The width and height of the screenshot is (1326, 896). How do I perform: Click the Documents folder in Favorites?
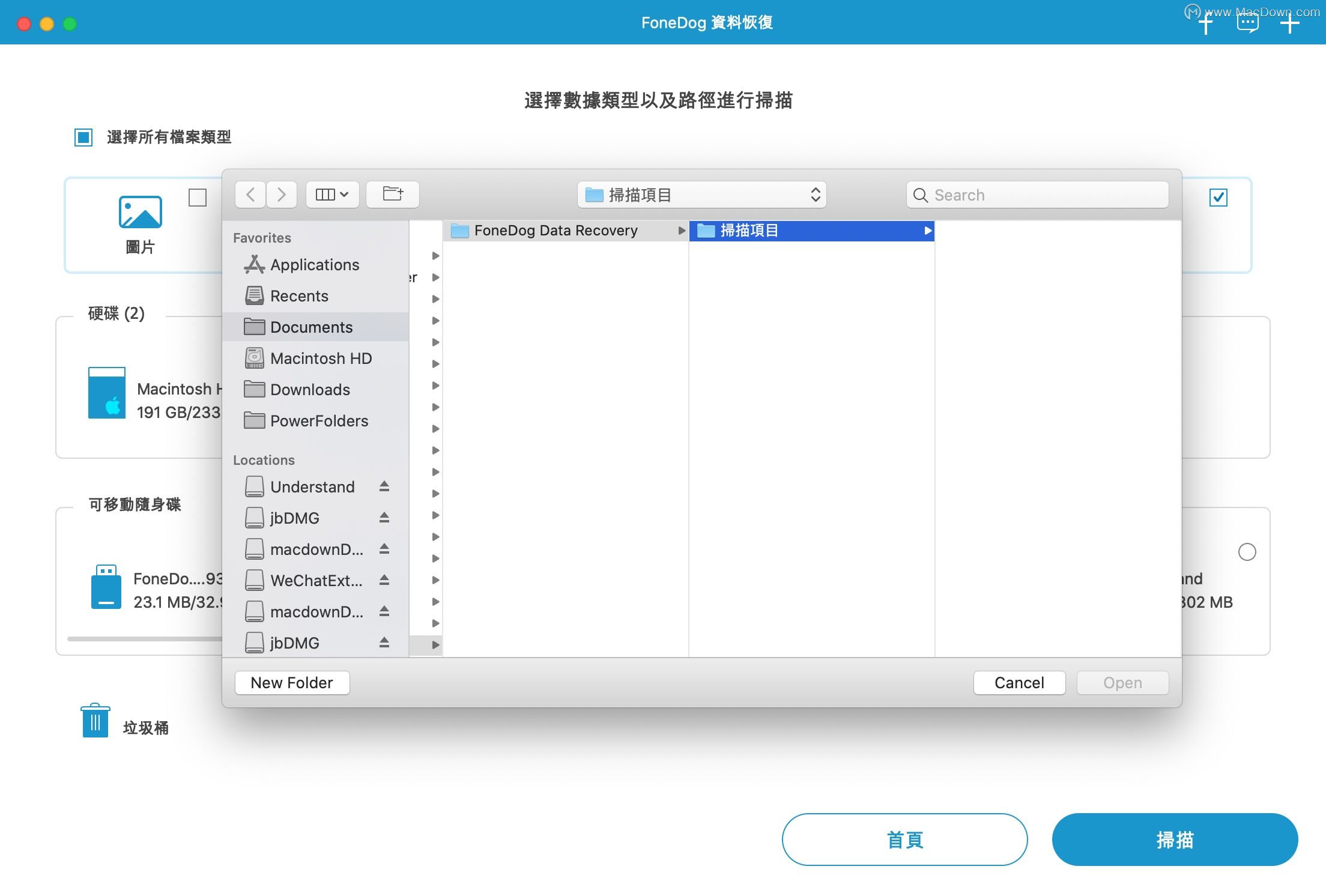[x=311, y=326]
